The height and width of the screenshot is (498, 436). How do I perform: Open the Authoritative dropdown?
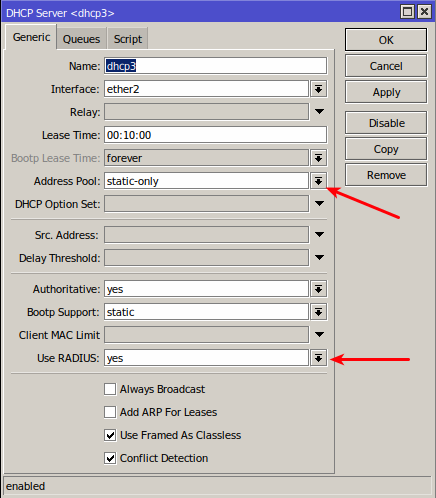318,289
